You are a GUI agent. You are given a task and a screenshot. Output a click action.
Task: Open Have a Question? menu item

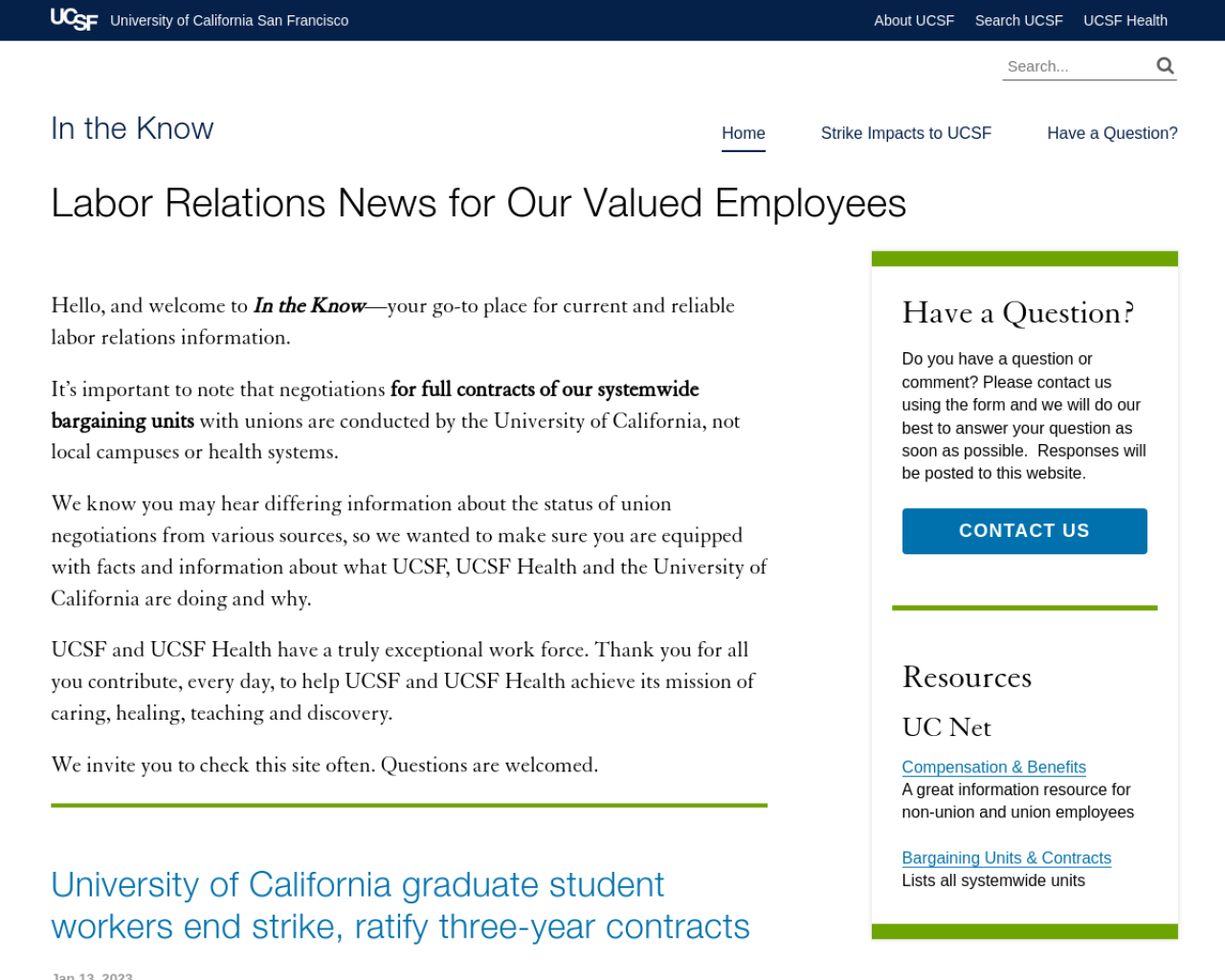(1112, 133)
